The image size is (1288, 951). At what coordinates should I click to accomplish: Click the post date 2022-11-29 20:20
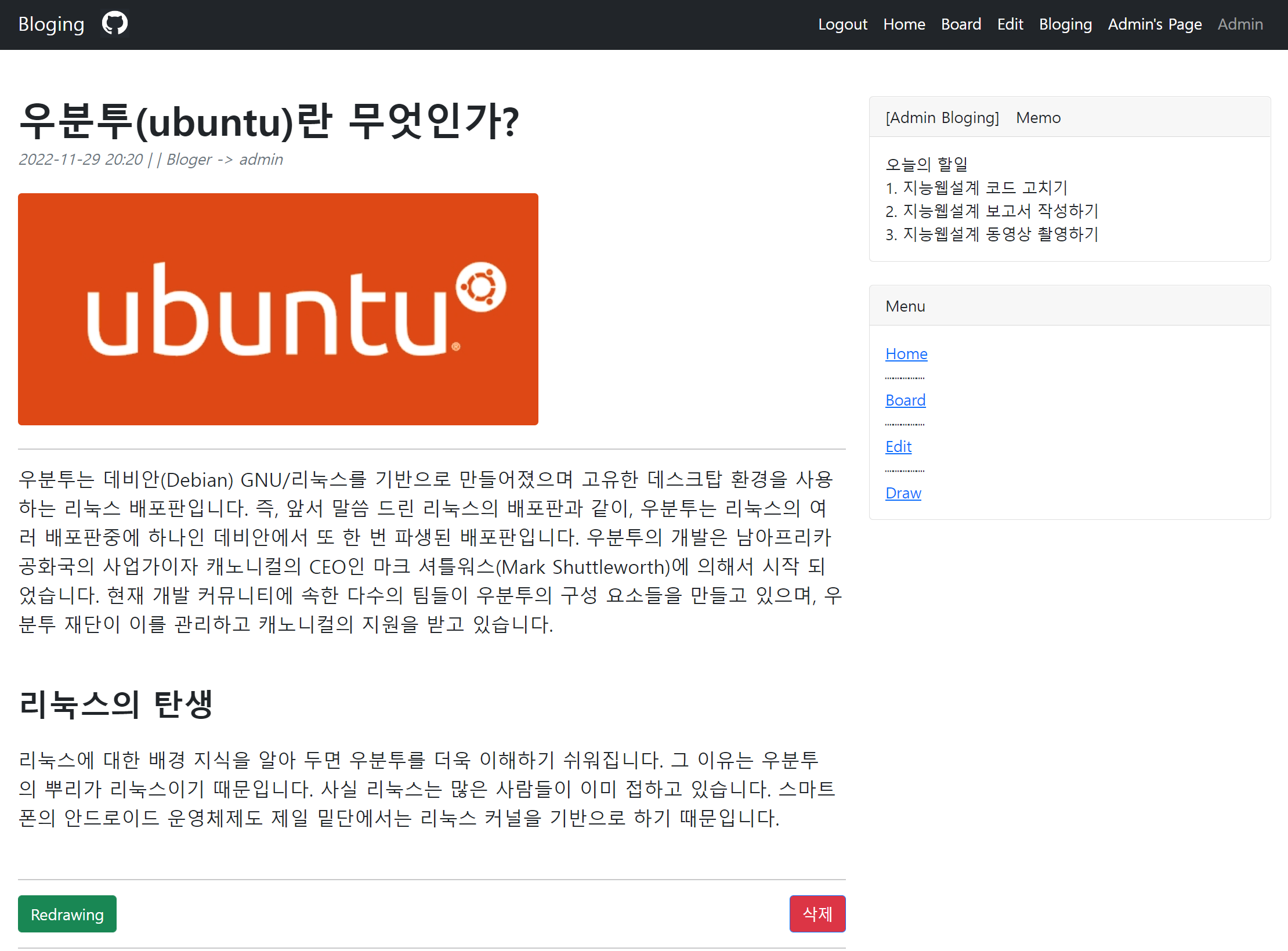[81, 160]
